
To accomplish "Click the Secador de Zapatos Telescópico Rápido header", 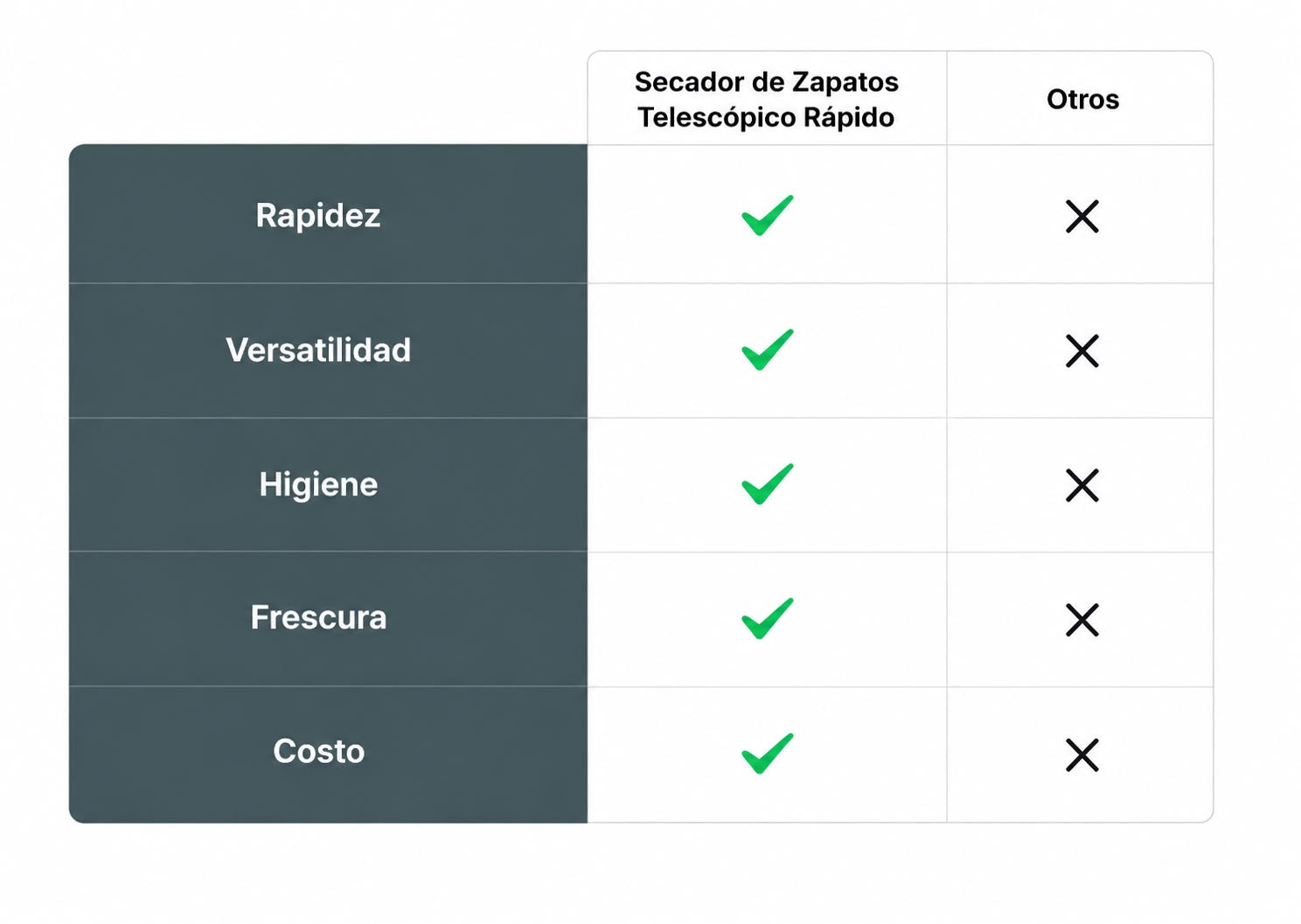I will tap(767, 100).
